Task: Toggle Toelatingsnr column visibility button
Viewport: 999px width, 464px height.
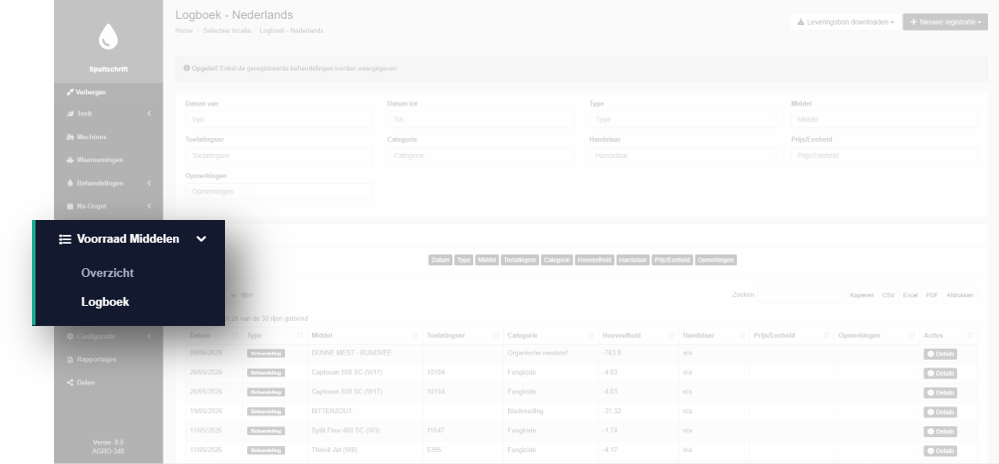Action: click(520, 260)
